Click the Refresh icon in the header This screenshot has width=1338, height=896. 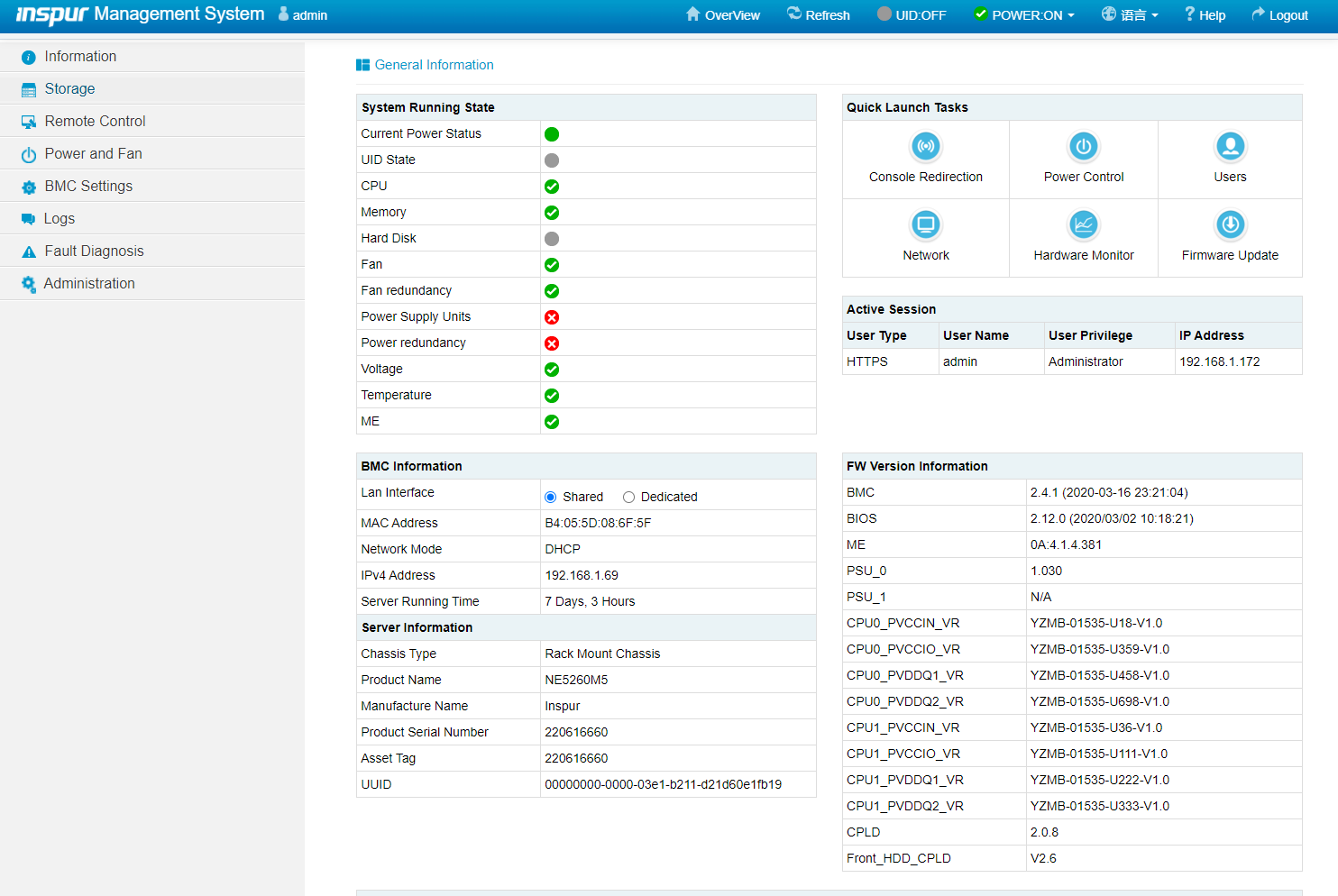coord(794,14)
